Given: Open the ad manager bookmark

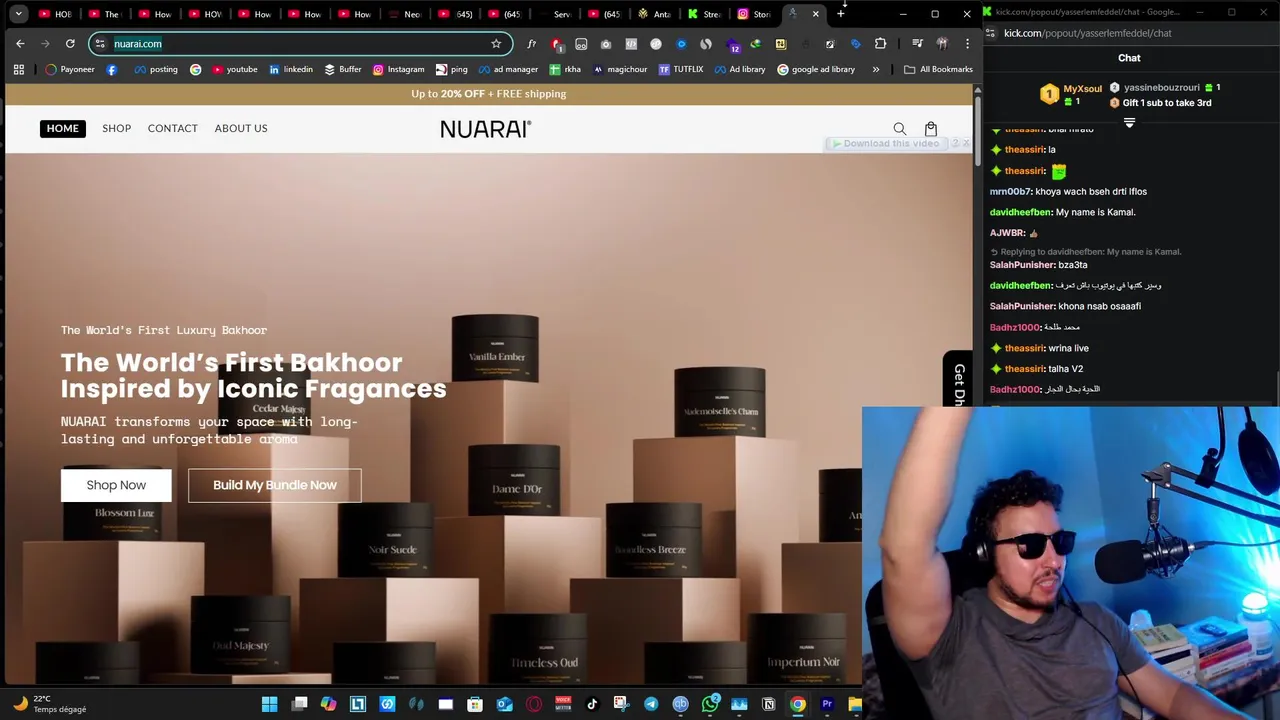Looking at the screenshot, I should pos(508,70).
